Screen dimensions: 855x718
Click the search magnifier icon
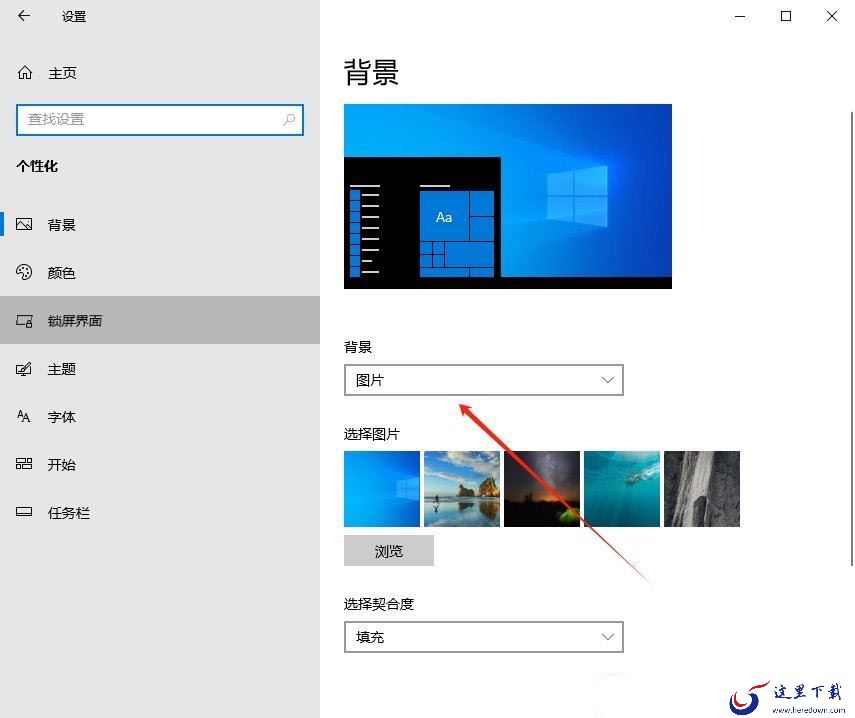point(289,119)
